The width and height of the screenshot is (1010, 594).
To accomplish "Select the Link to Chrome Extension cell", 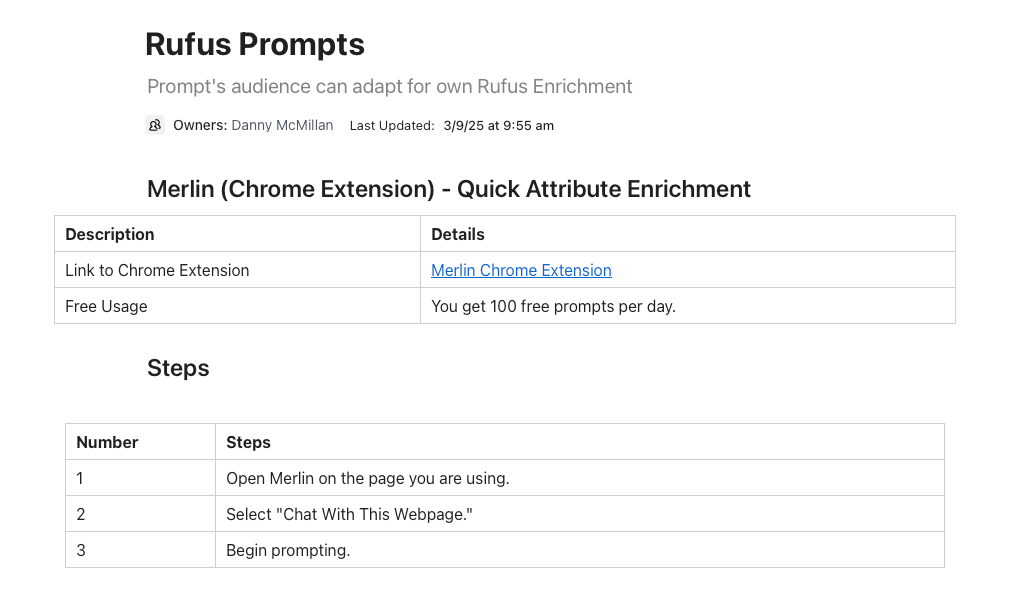I will point(157,270).
